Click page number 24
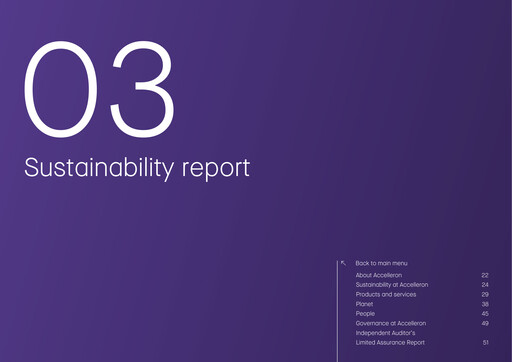Viewport: 512px width, 362px height. [485, 285]
